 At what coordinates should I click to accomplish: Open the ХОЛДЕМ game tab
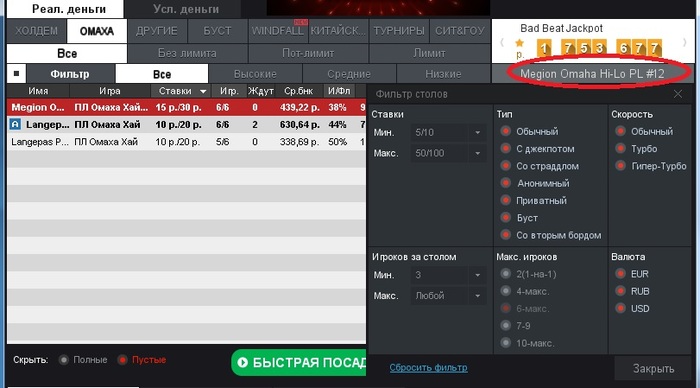37,31
